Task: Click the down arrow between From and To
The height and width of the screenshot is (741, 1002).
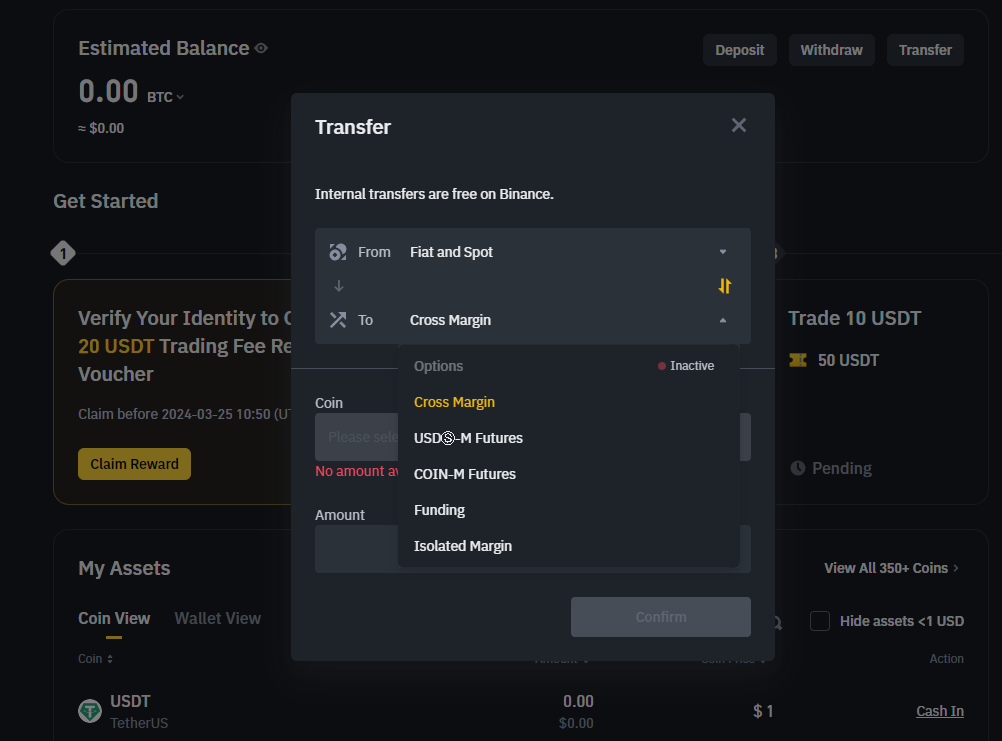Action: pos(339,286)
